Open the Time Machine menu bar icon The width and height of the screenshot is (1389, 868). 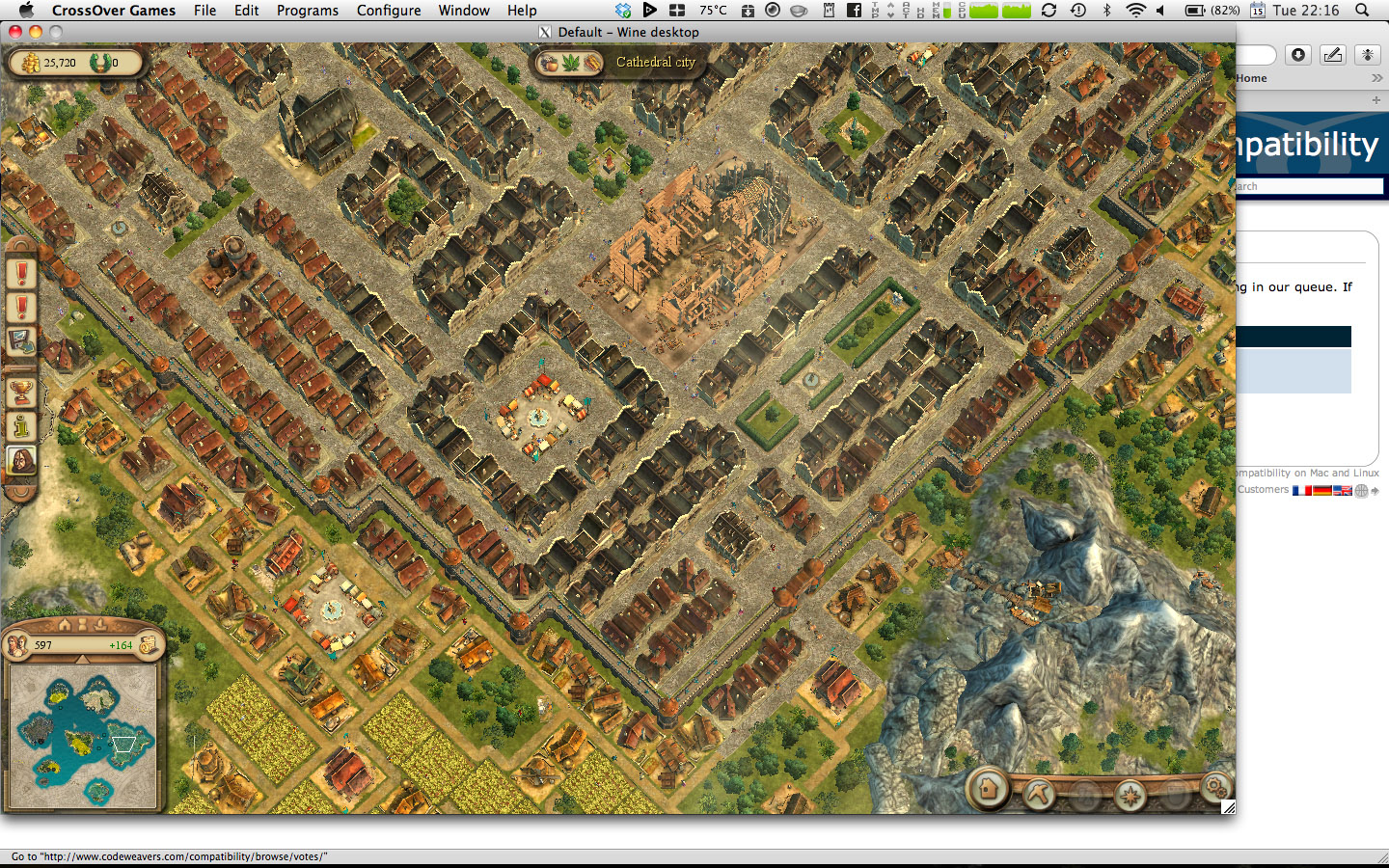coord(1077,10)
